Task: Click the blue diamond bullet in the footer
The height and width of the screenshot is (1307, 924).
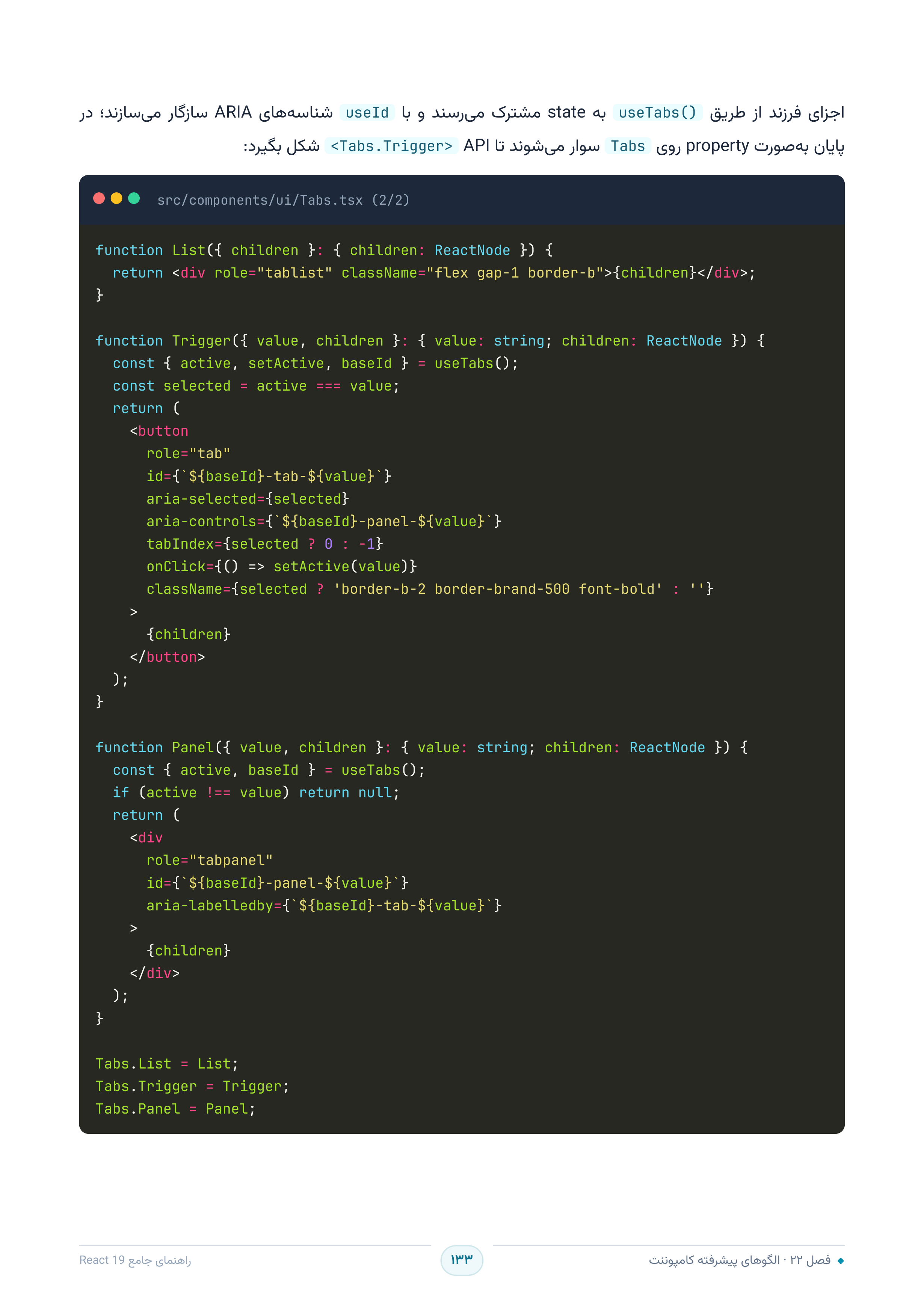Action: (x=840, y=1261)
